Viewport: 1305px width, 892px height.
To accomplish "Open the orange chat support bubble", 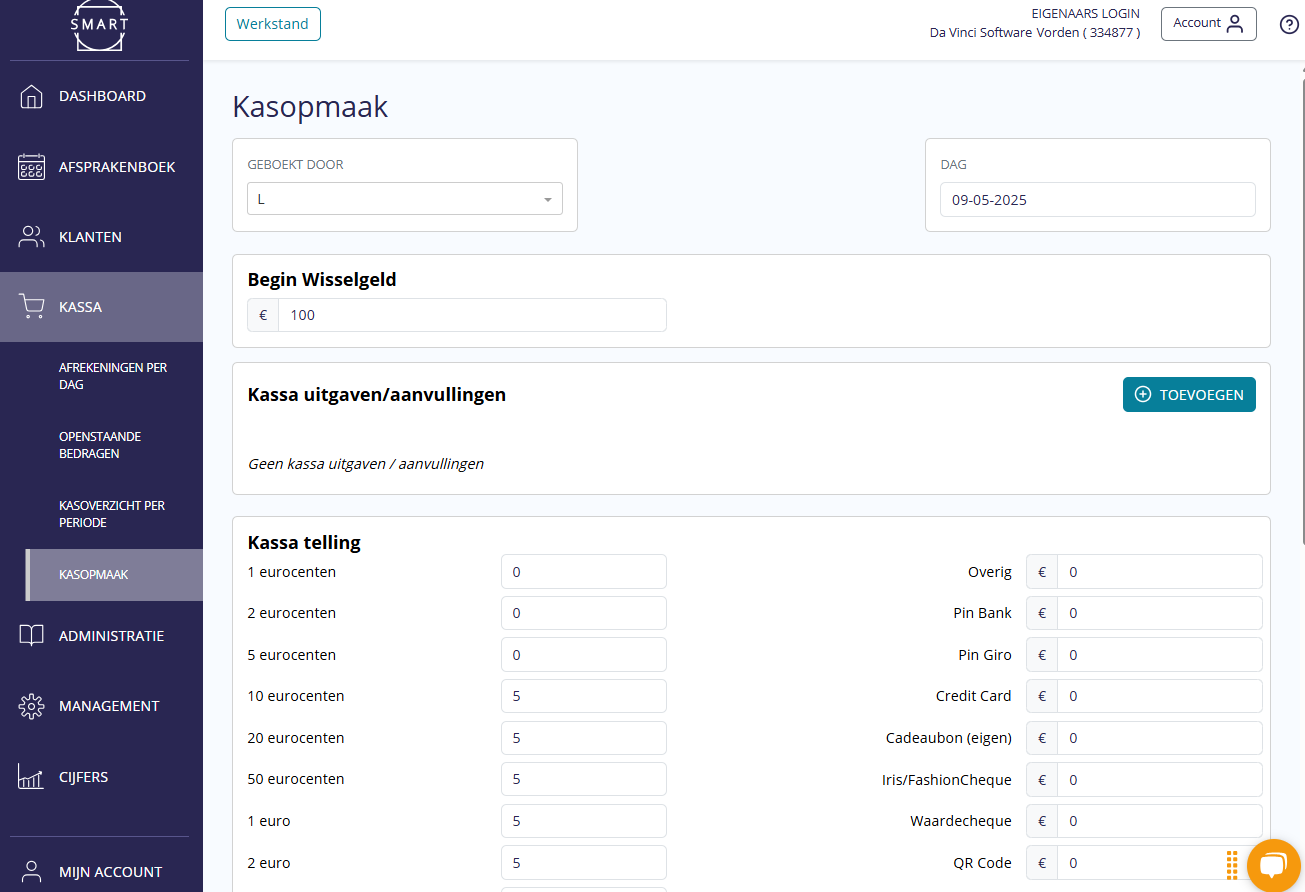I will coord(1273,865).
